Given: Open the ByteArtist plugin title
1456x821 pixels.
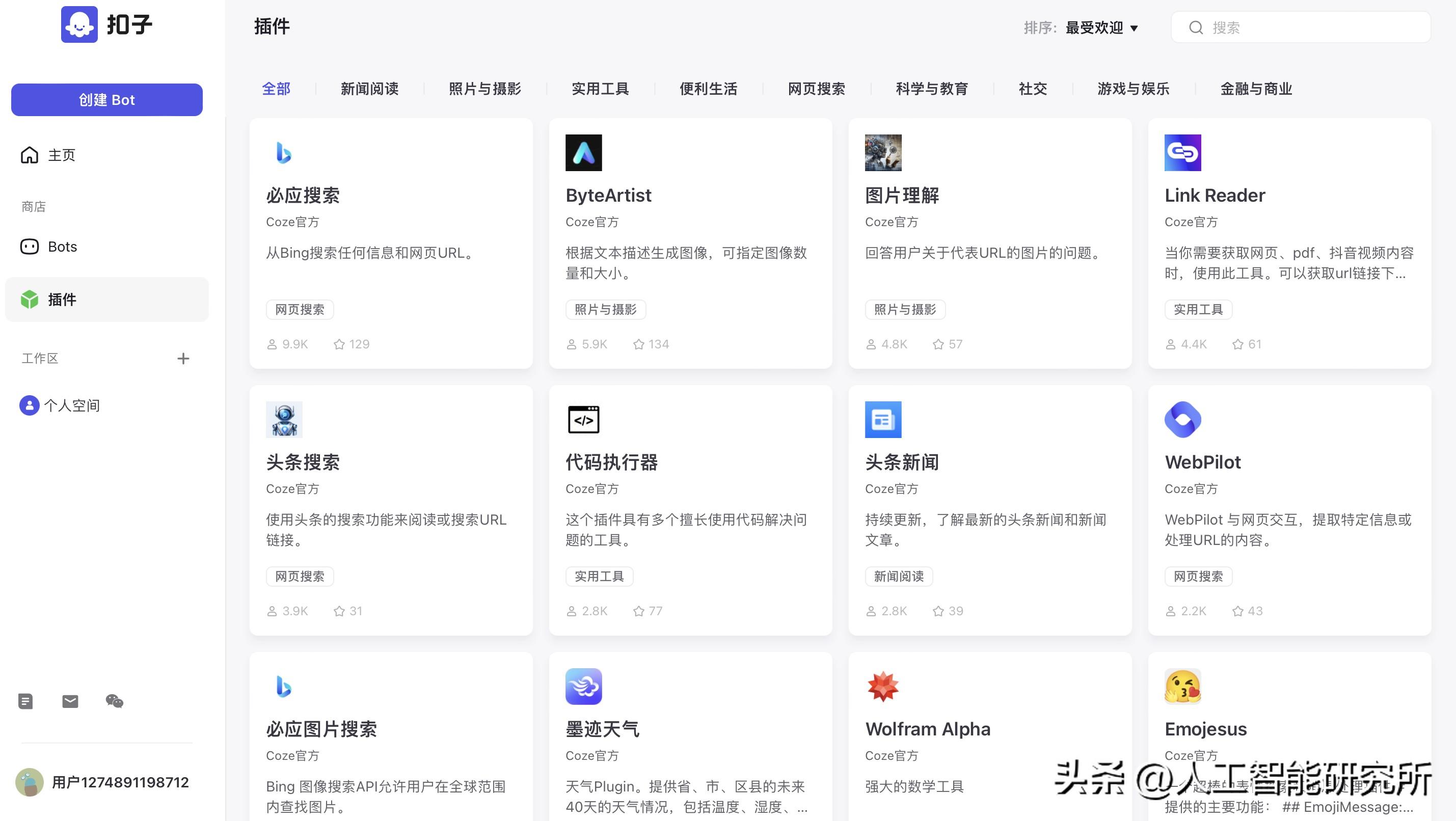Looking at the screenshot, I should 608,196.
